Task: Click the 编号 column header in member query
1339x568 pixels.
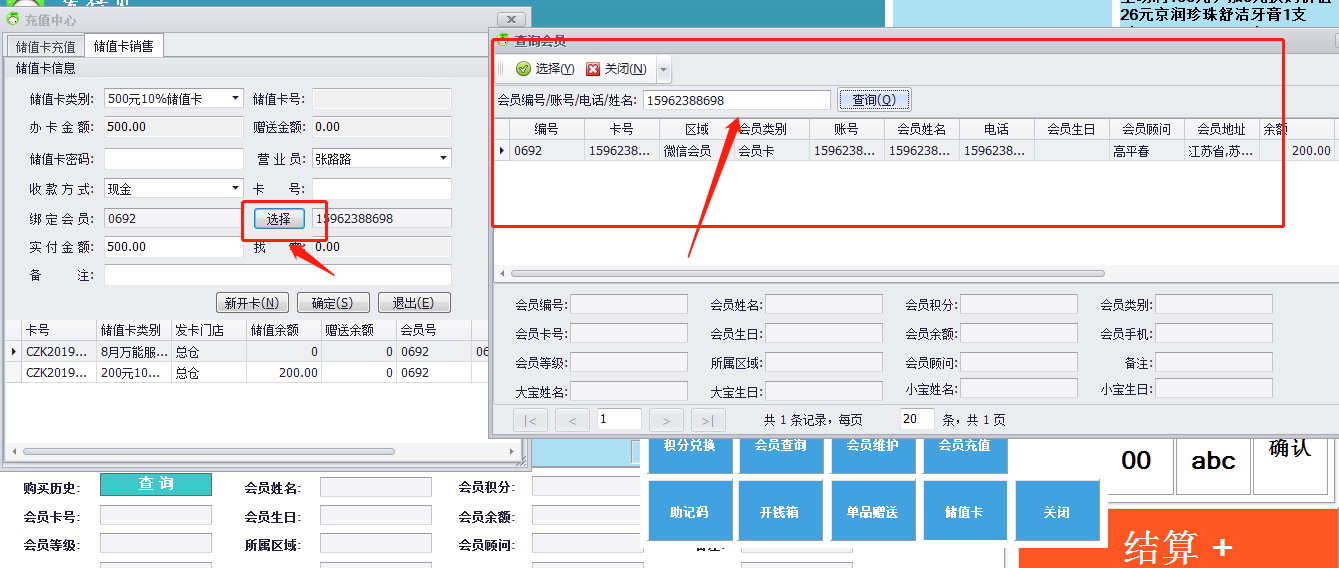Action: pyautogui.click(x=547, y=130)
